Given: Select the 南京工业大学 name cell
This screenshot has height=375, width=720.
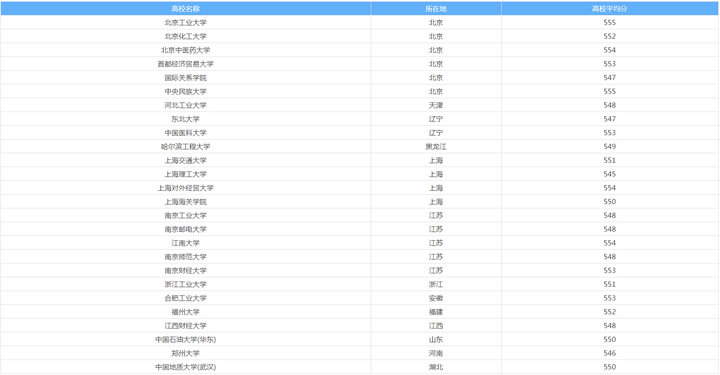Looking at the screenshot, I should tap(186, 215).
